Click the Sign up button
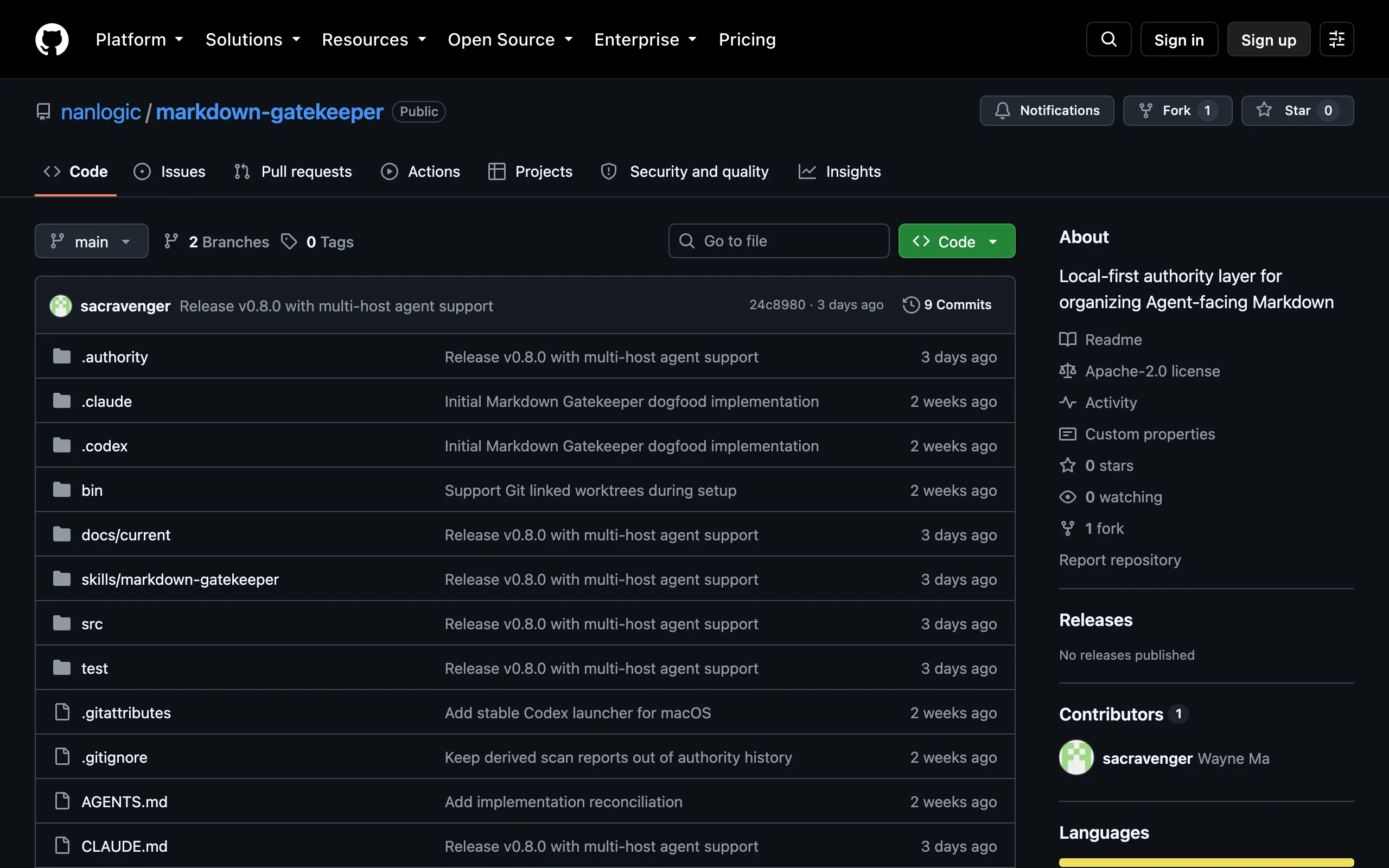This screenshot has width=1389, height=868. pyautogui.click(x=1269, y=40)
